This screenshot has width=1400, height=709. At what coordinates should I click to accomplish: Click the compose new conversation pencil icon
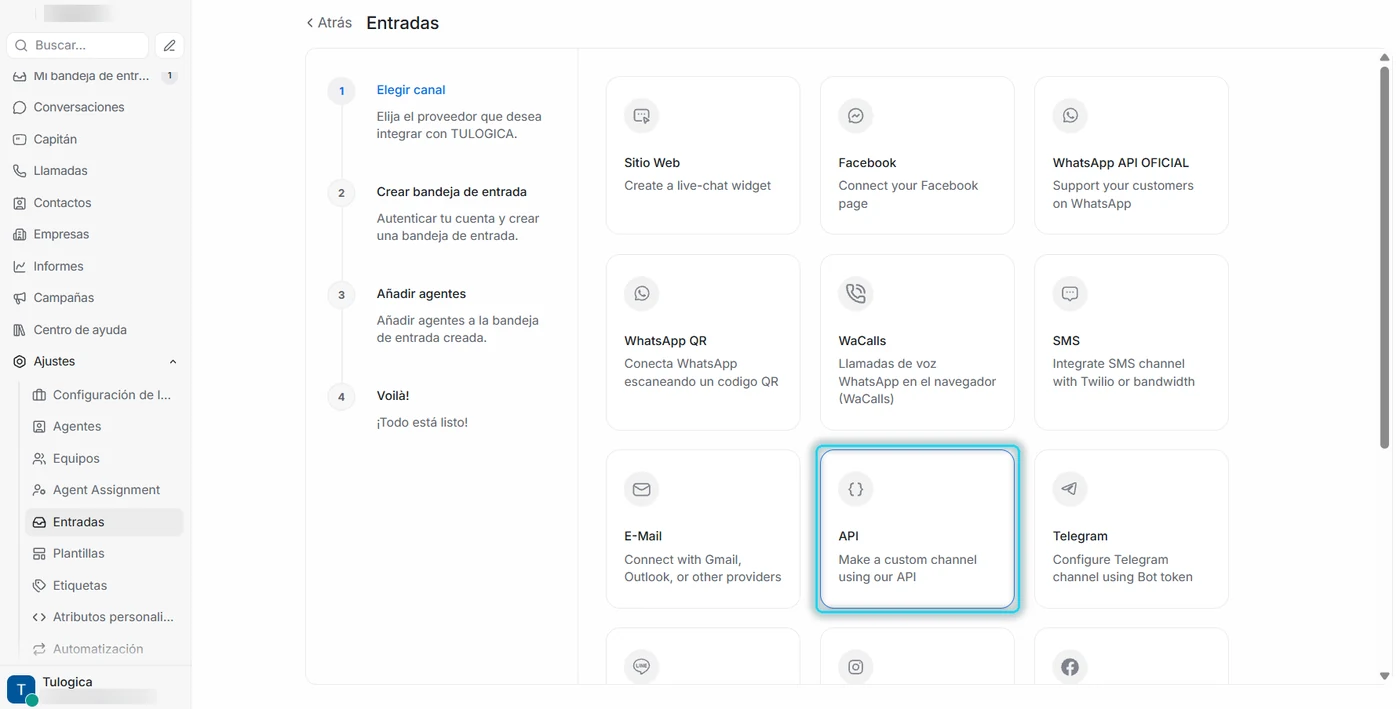click(169, 45)
